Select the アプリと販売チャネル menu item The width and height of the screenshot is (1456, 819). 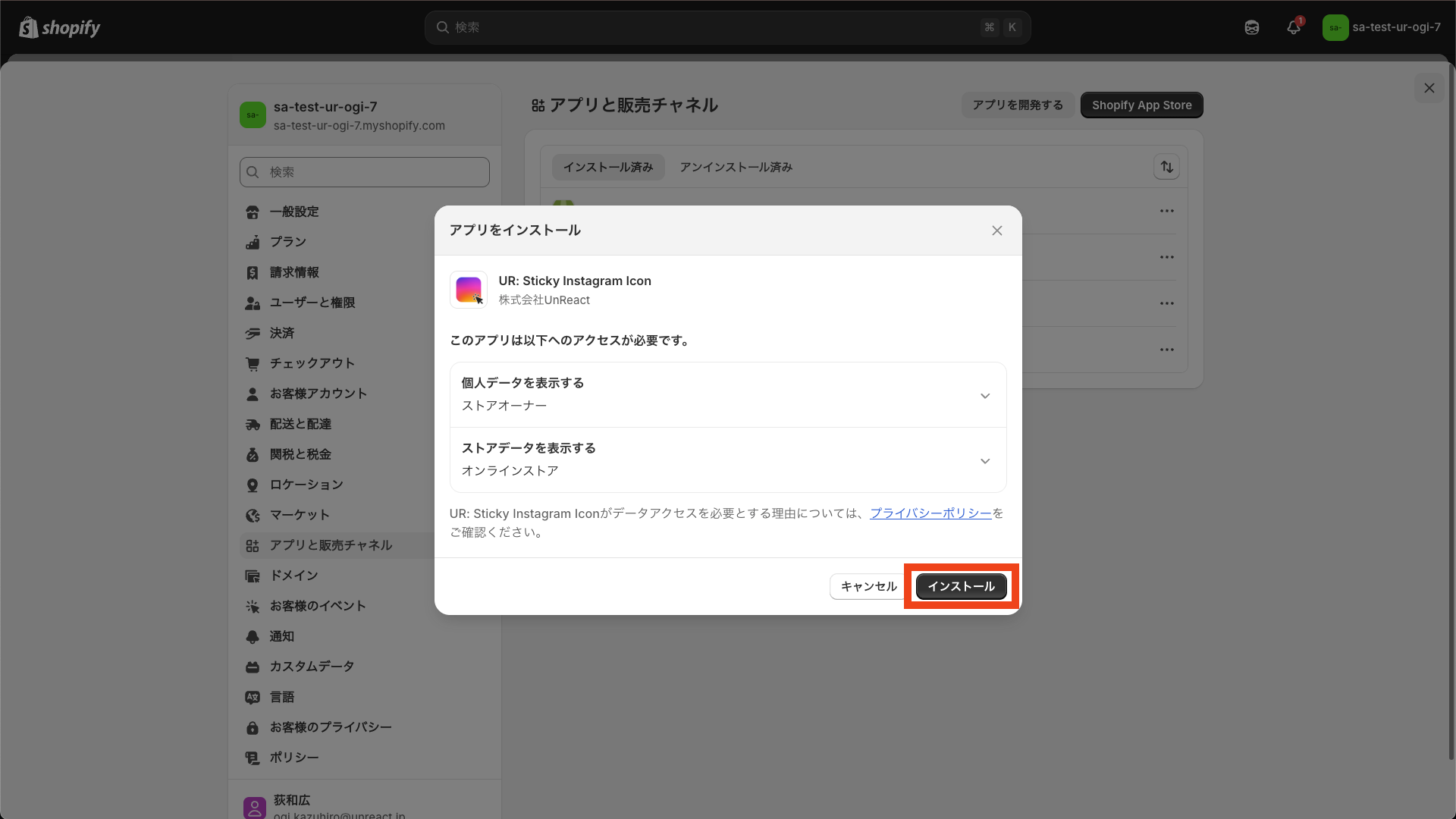pos(331,545)
